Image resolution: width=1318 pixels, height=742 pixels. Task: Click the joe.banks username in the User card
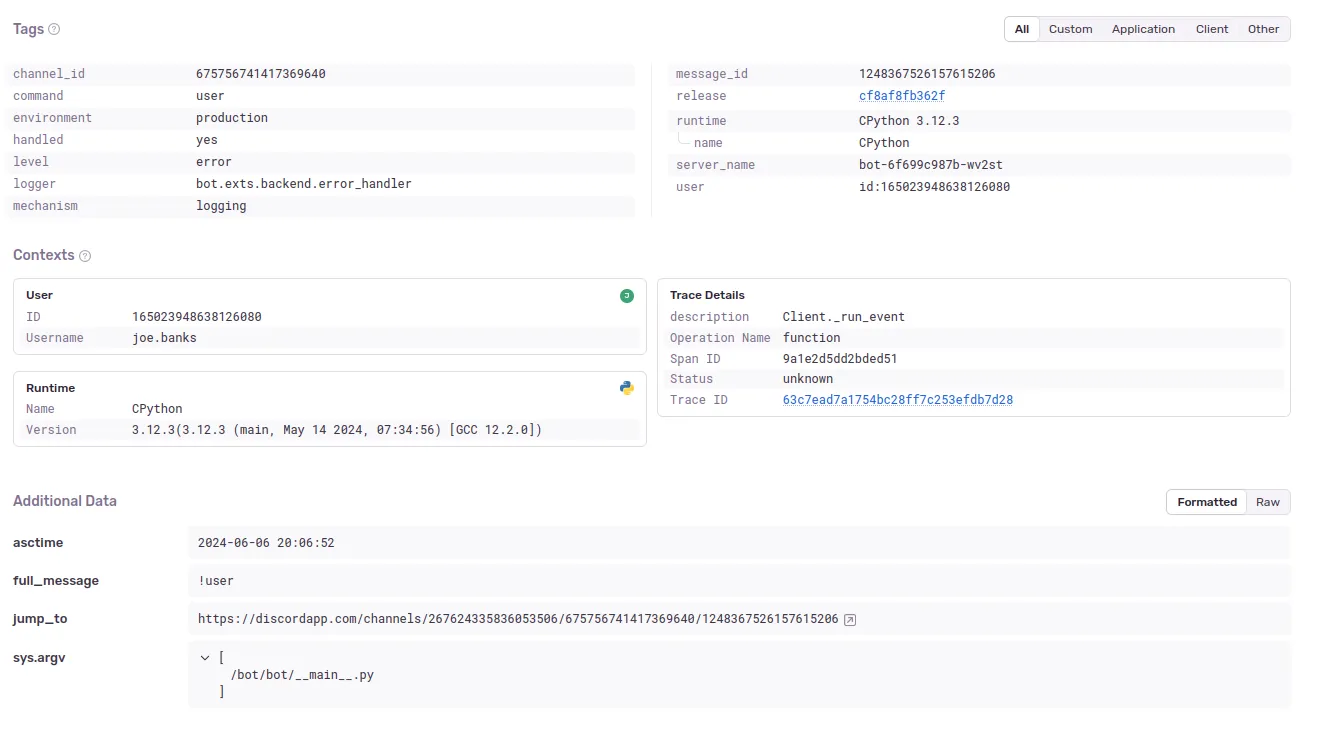pyautogui.click(x=164, y=337)
